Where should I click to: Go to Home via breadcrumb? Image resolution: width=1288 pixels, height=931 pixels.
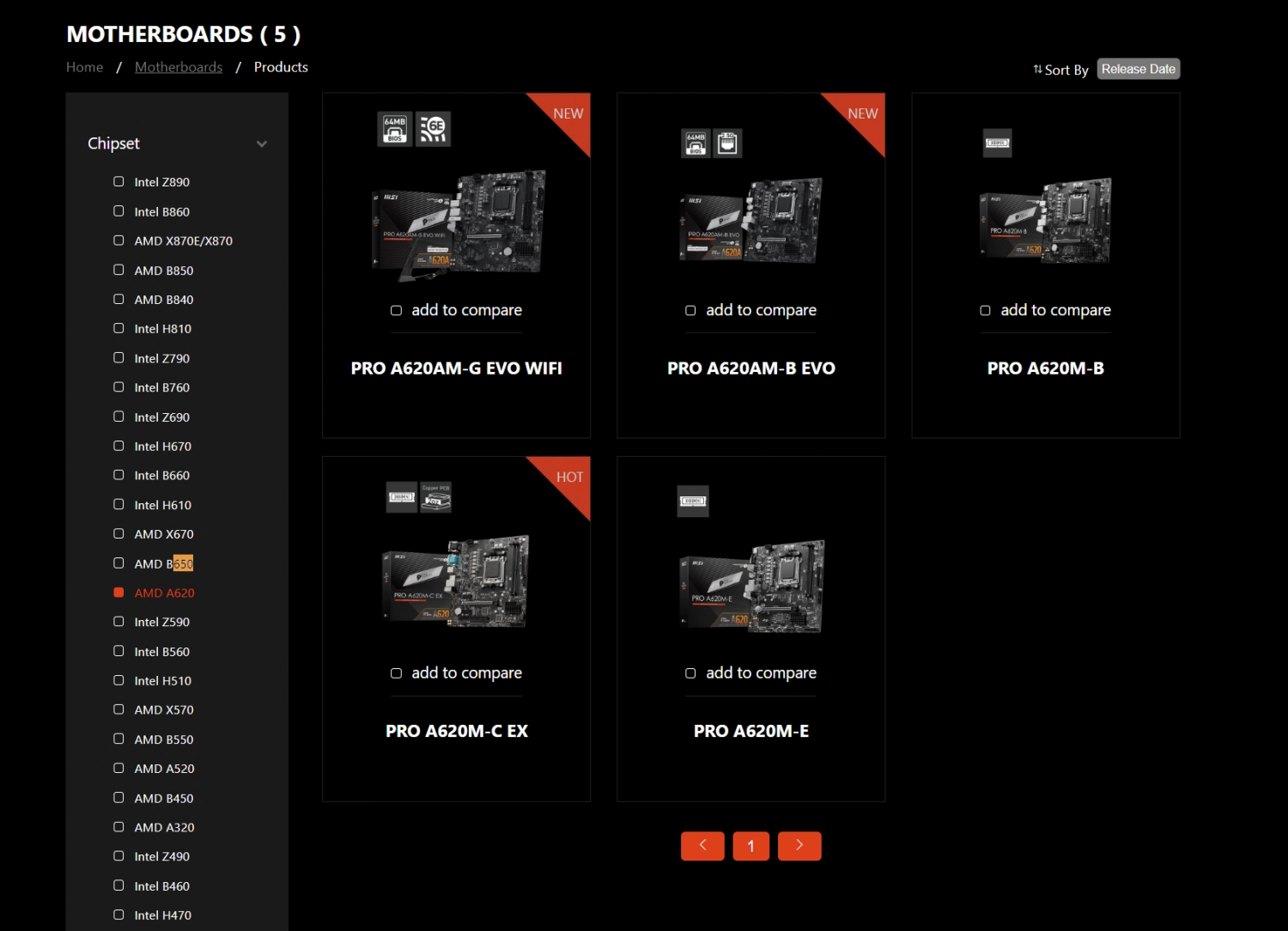point(84,67)
